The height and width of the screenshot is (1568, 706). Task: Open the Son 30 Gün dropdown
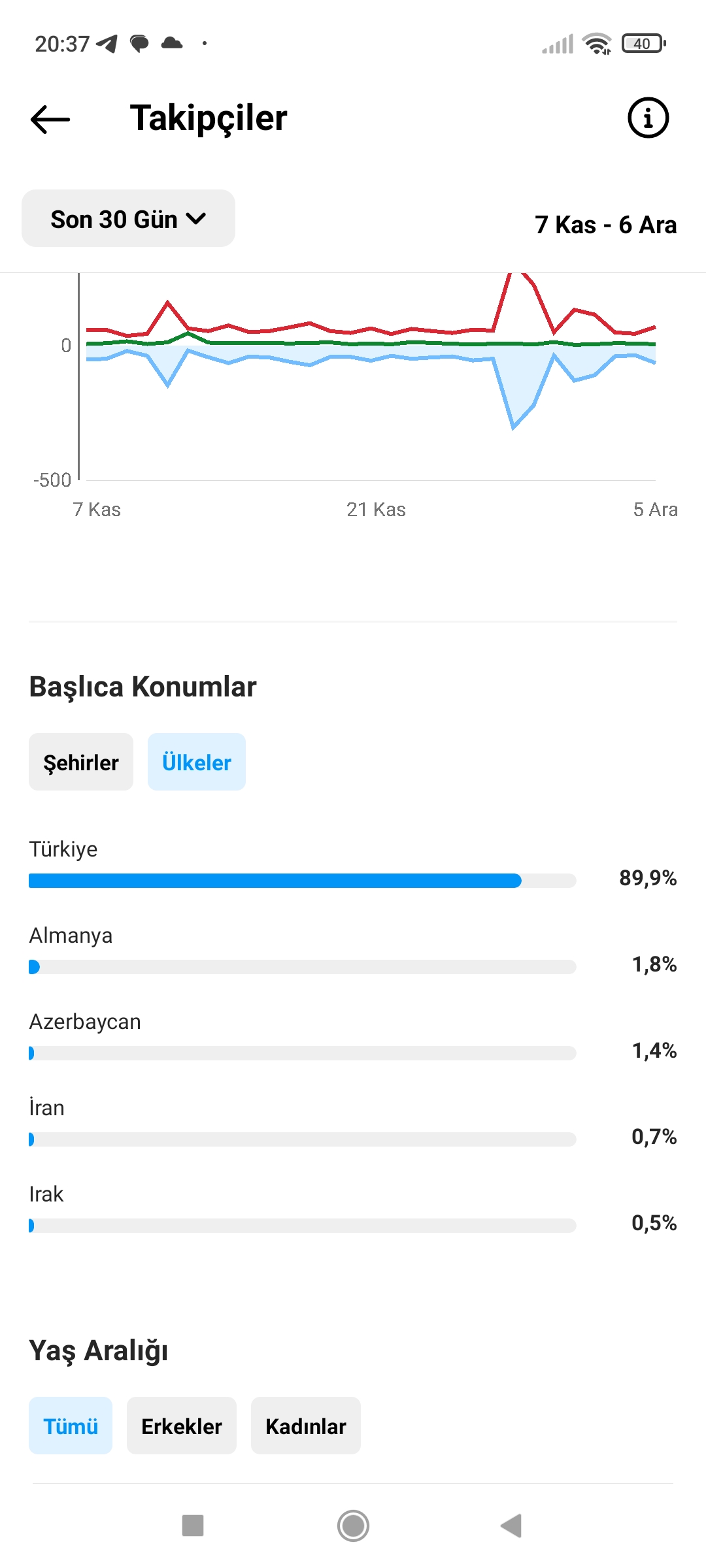[x=129, y=218]
